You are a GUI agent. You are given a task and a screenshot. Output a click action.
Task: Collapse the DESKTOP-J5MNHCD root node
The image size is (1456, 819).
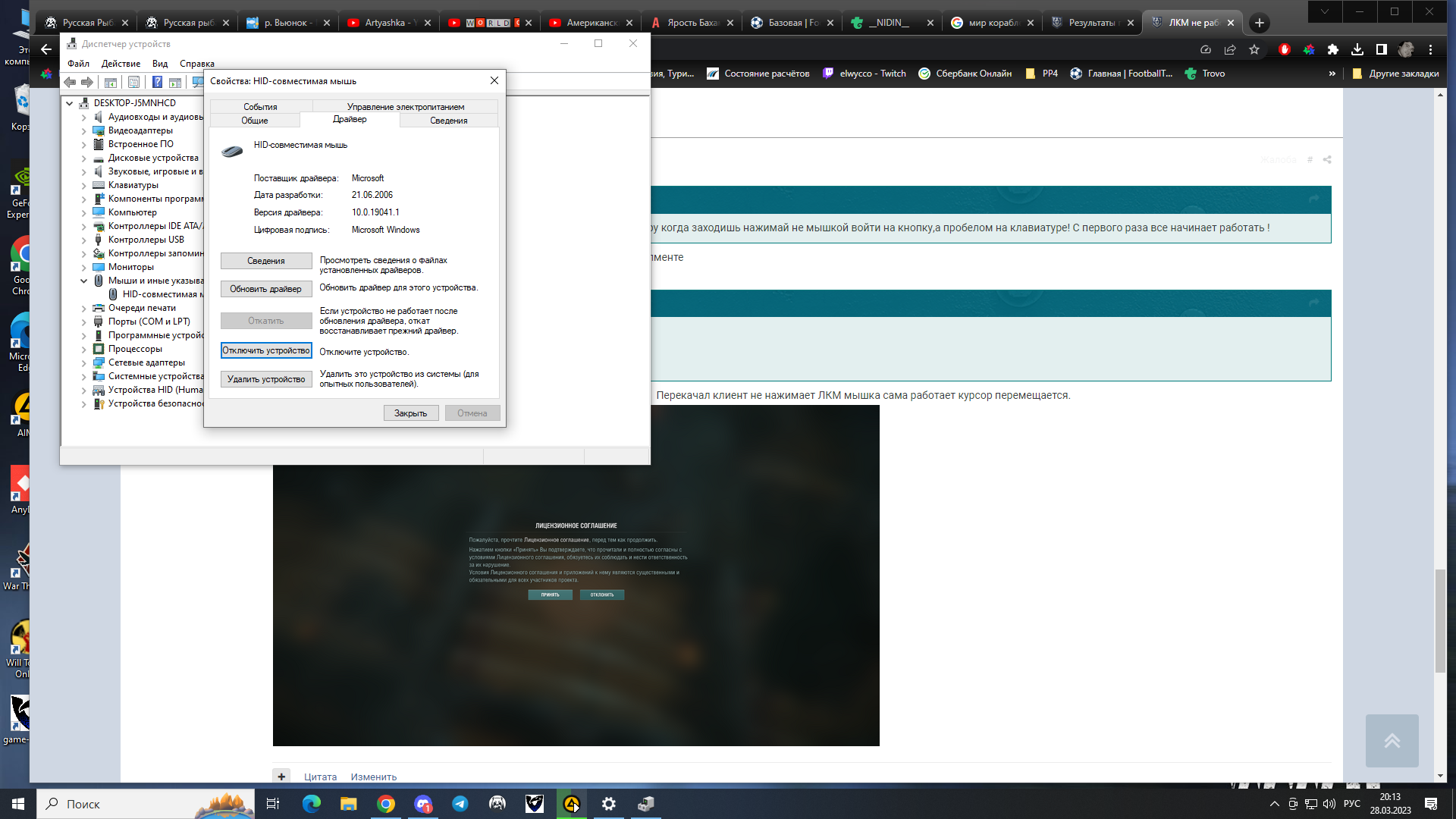pos(70,103)
